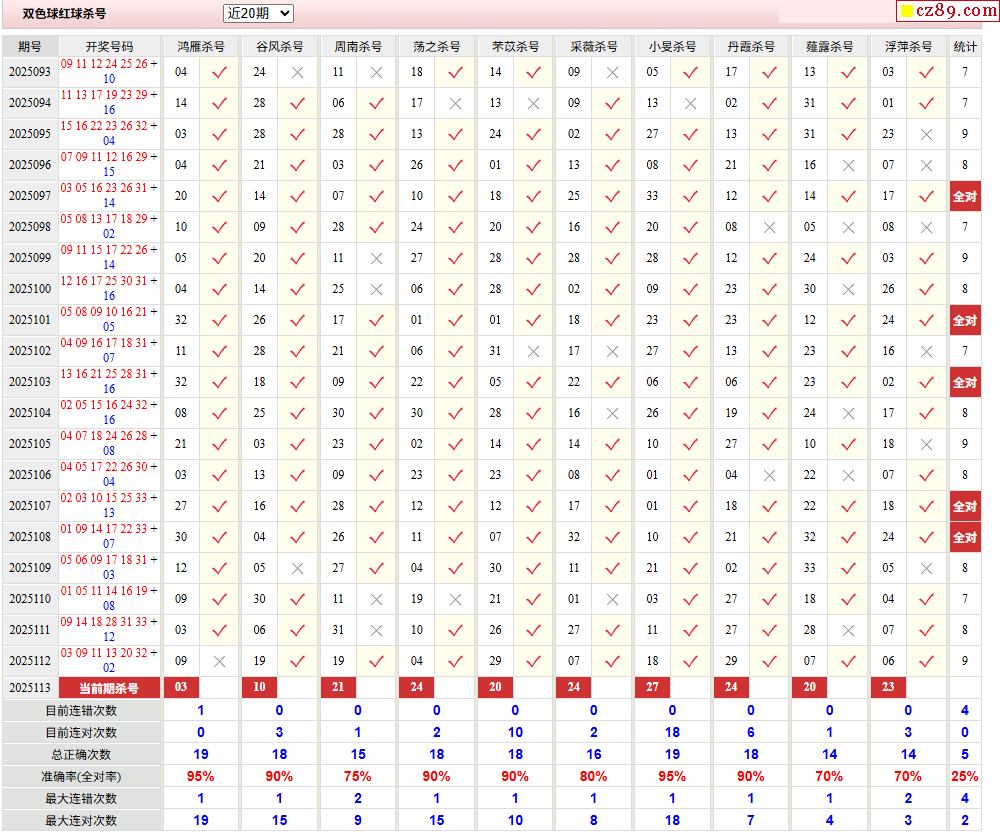The width and height of the screenshot is (1000, 840).
Task: Click the gray X mark for 采薇杀号 in row 2025093
Action: tap(612, 73)
